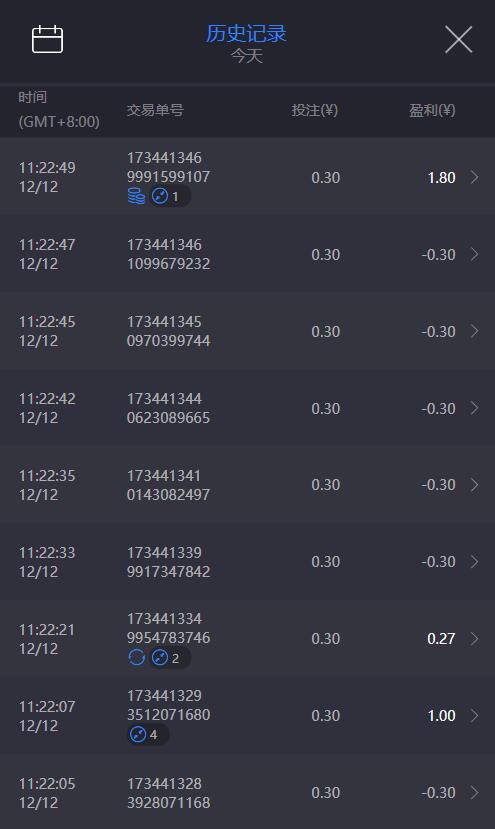Click the 今天 date label
The height and width of the screenshot is (829, 495).
246,56
